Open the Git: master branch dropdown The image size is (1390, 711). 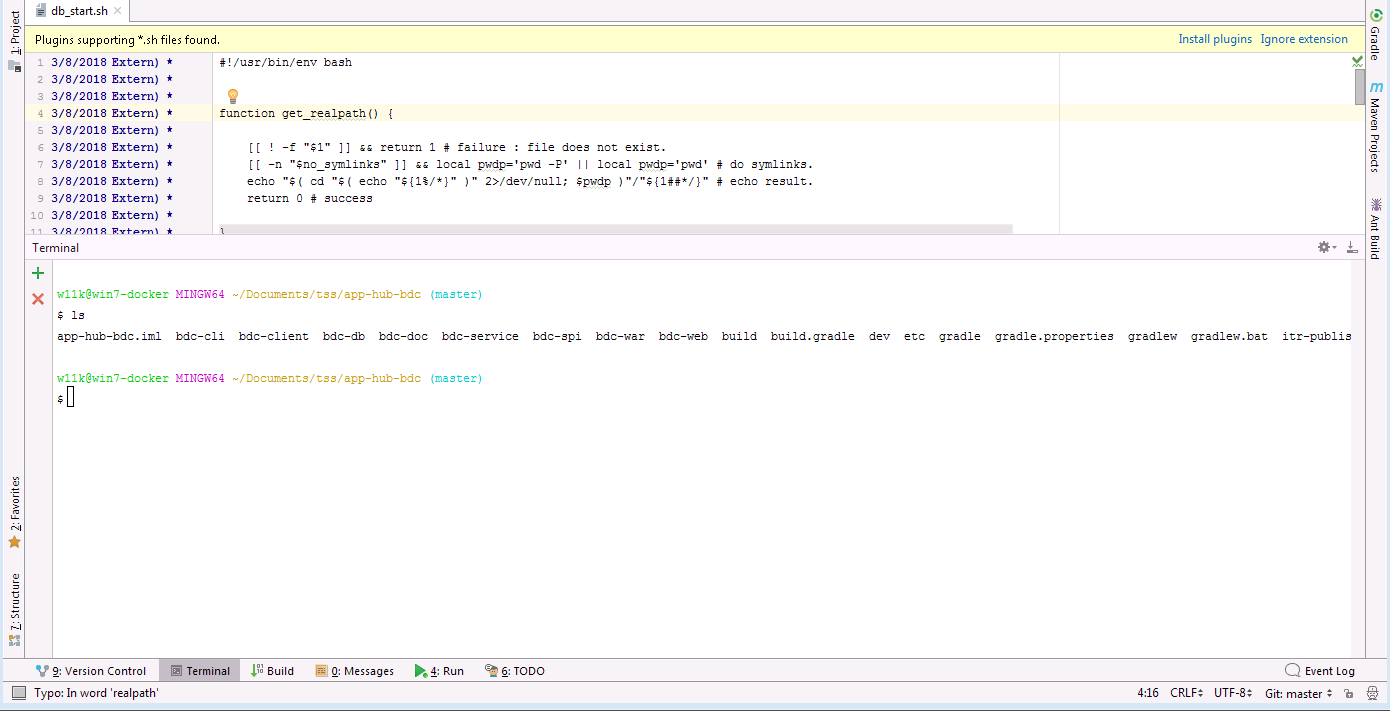(x=1298, y=693)
